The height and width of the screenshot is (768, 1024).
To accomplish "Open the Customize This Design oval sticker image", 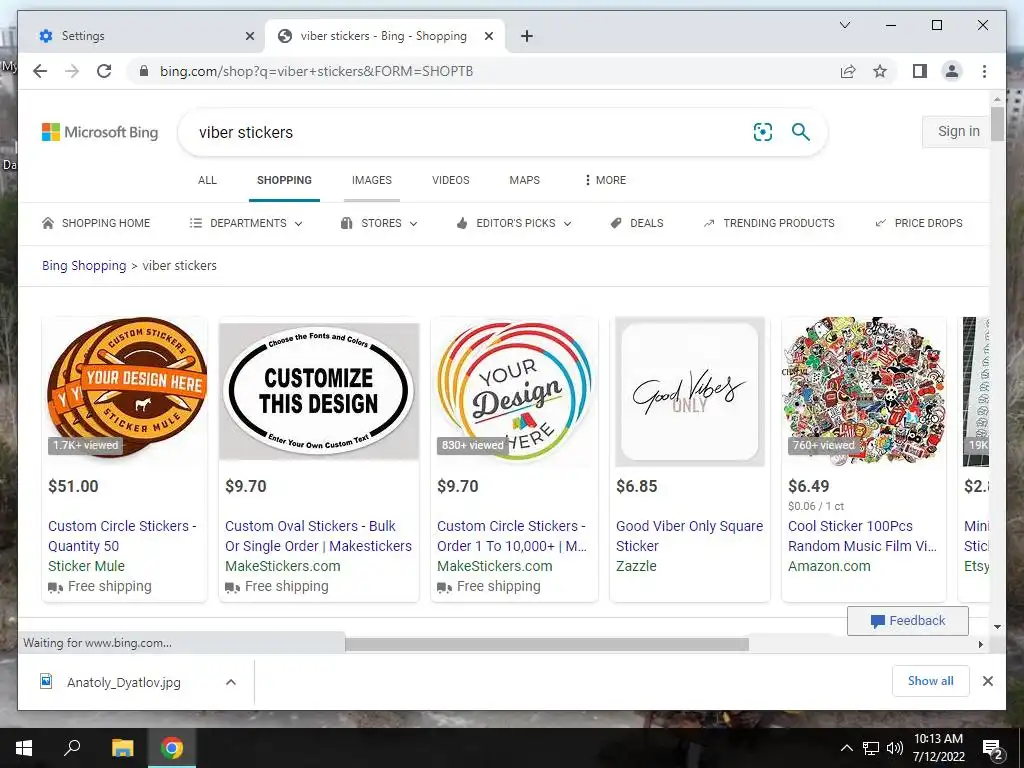I will point(319,391).
